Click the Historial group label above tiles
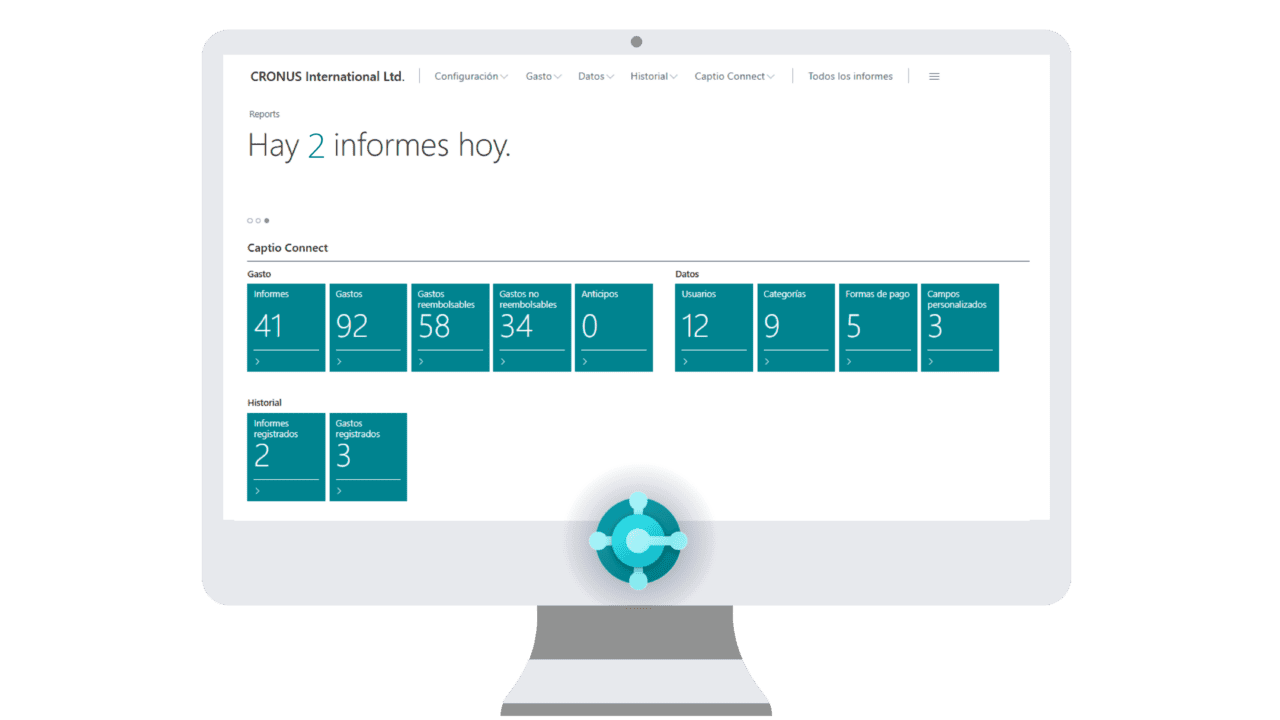Screen dimensions: 1280x720 265,402
